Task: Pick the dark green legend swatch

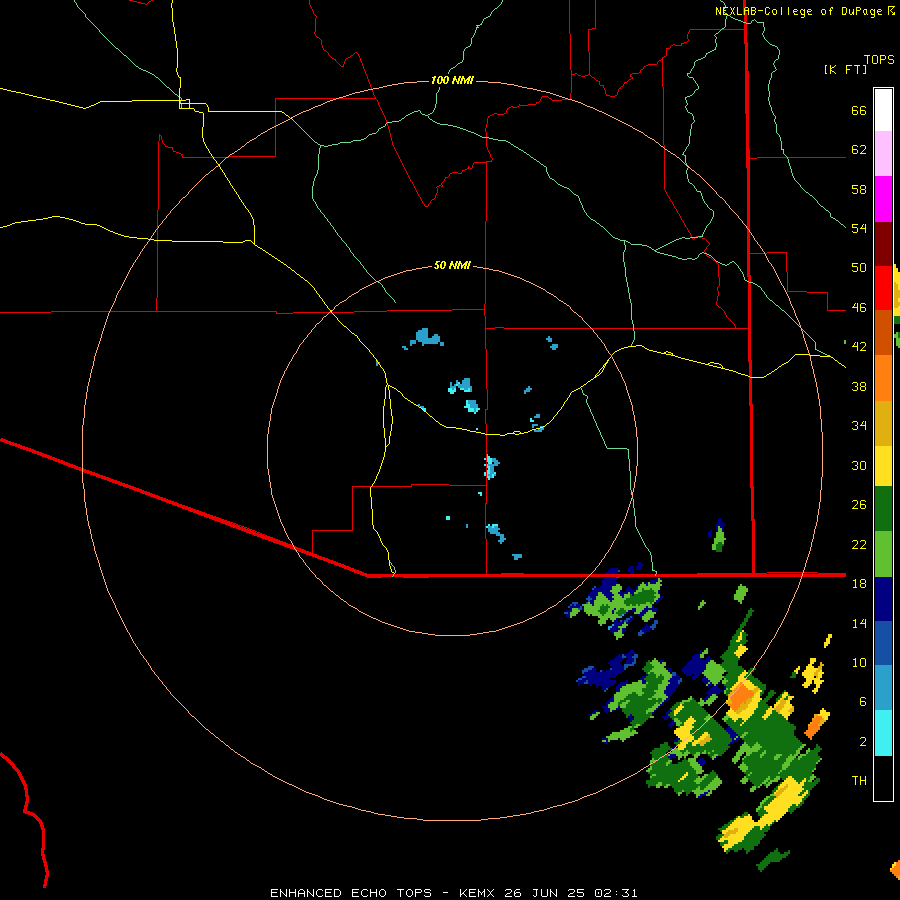Action: 883,509
